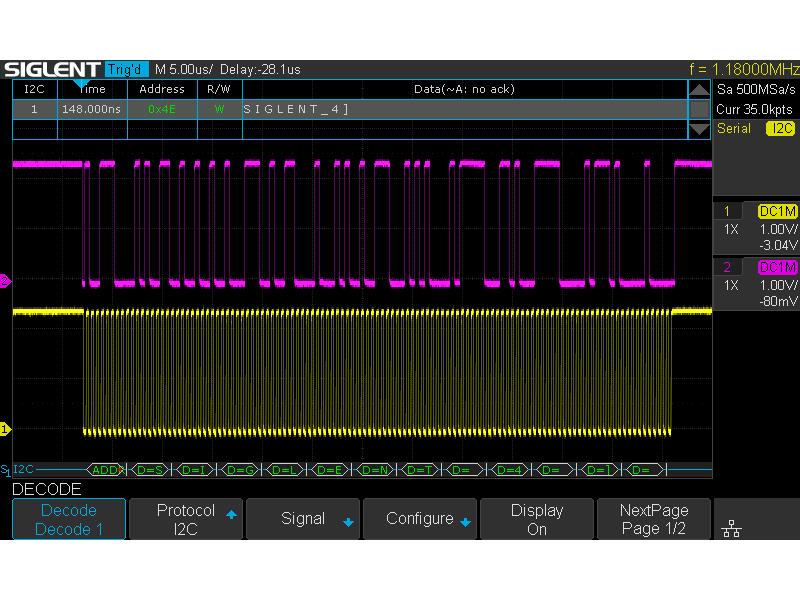Click the 148.000ns time cell
800x600 pixels.
coord(92,109)
